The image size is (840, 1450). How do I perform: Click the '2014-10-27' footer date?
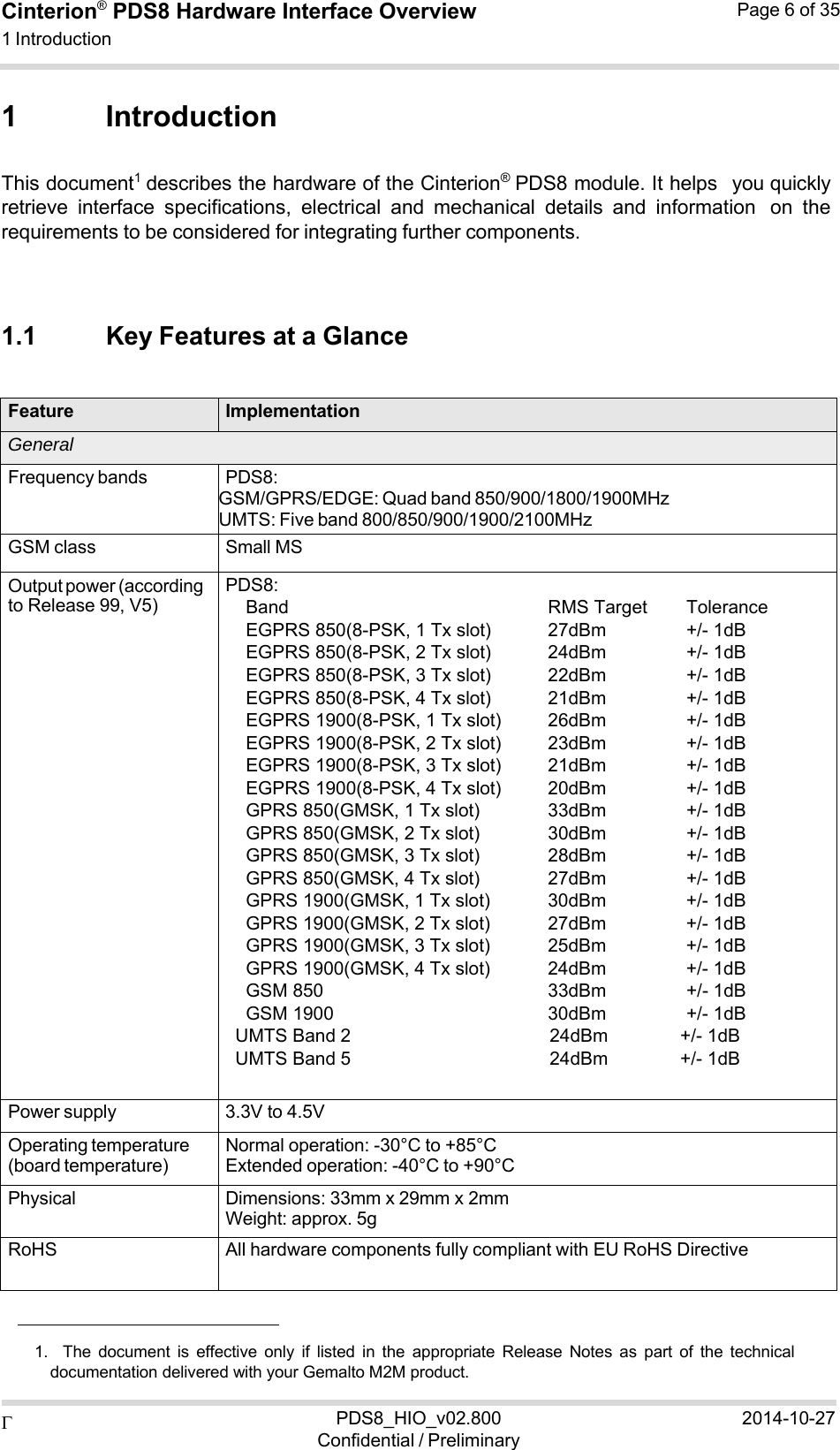tap(789, 1419)
